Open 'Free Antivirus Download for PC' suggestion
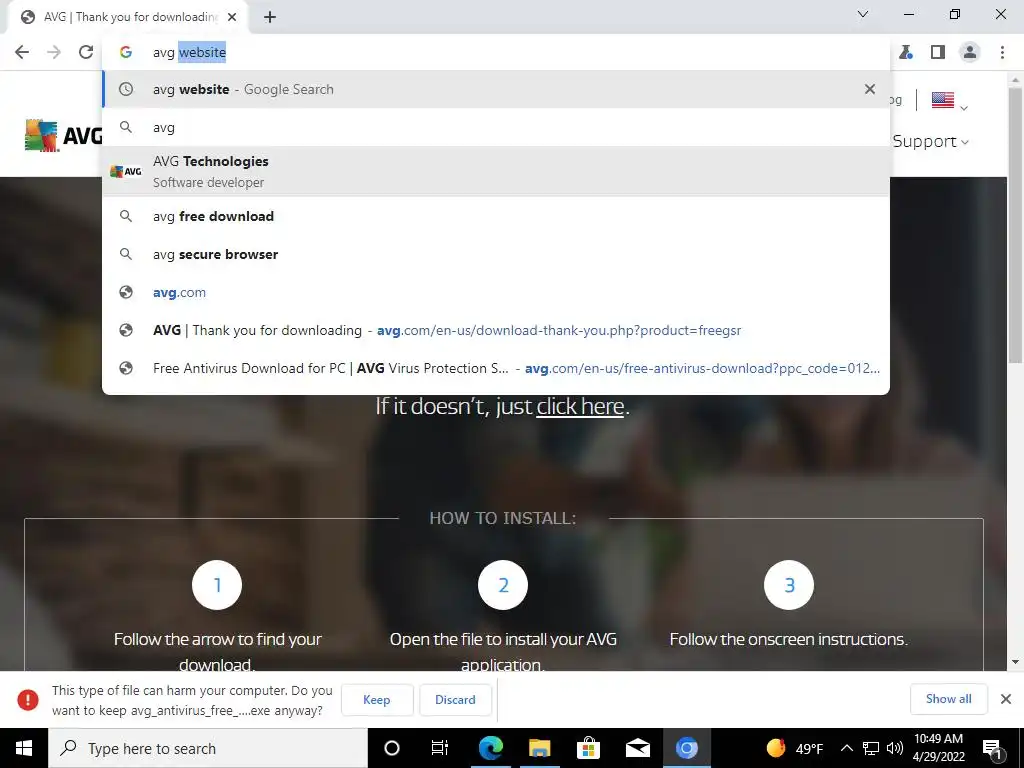Viewport: 1024px width, 768px height. [x=496, y=368]
